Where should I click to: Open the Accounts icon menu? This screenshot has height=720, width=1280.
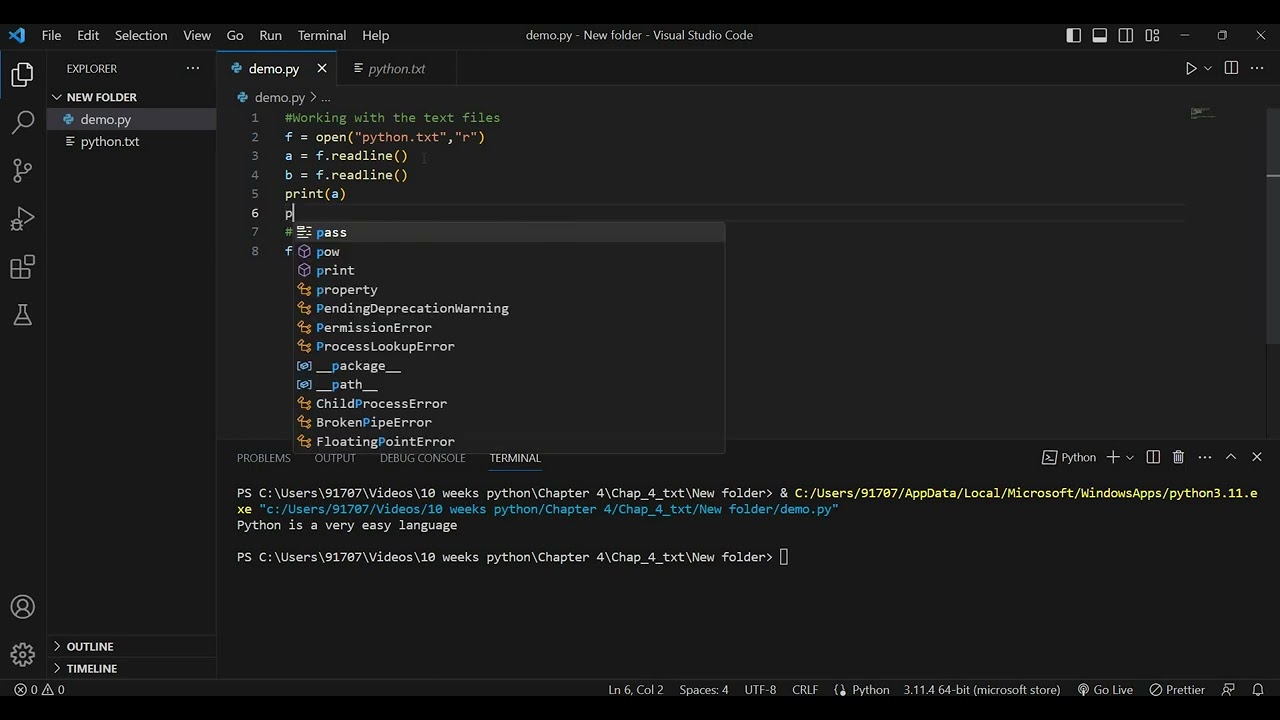coord(22,607)
